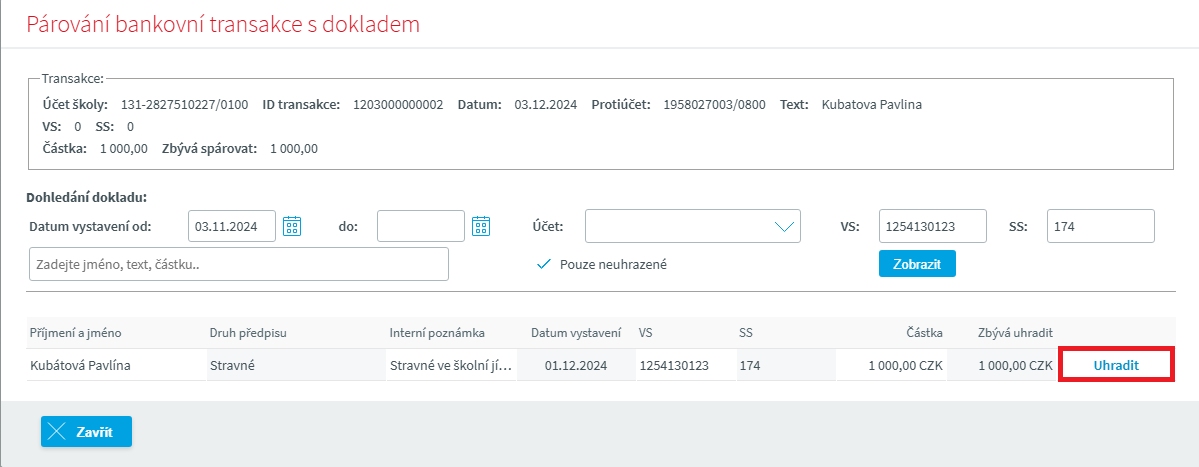The height and width of the screenshot is (467, 1199).
Task: Open calendar picker for start date
Action: click(x=292, y=226)
